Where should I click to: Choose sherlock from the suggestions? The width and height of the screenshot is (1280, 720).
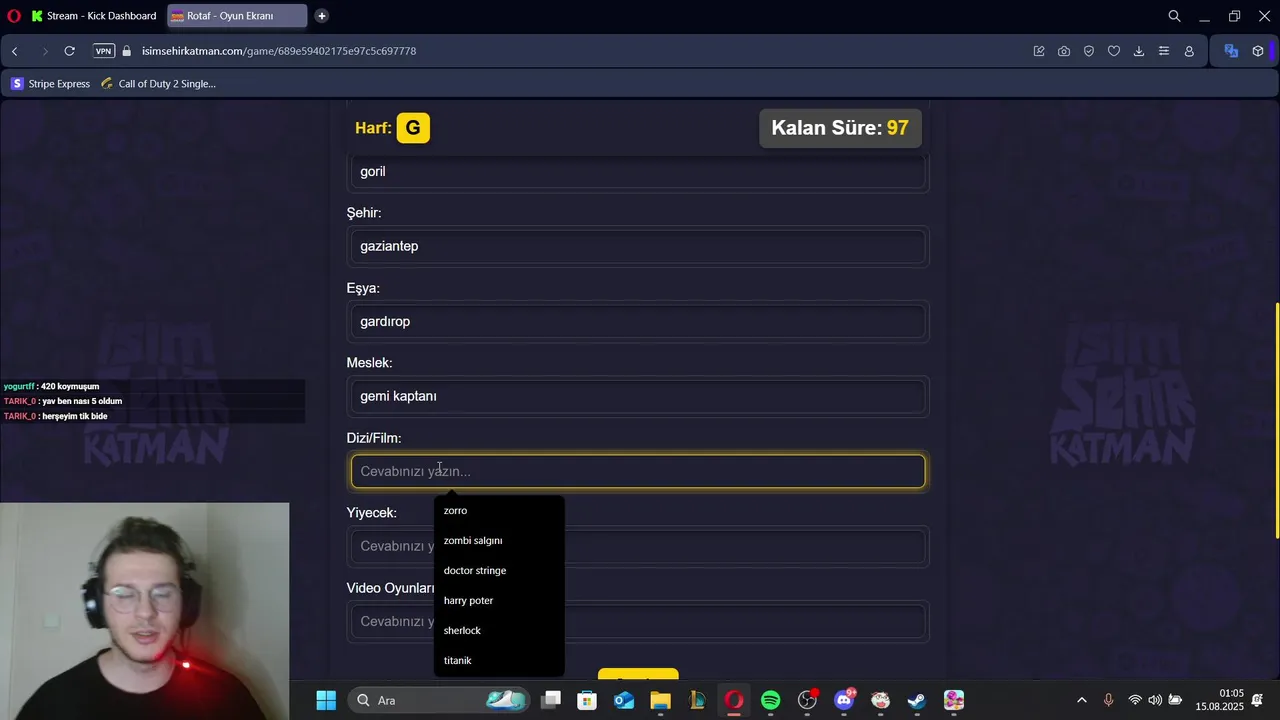(x=499, y=630)
